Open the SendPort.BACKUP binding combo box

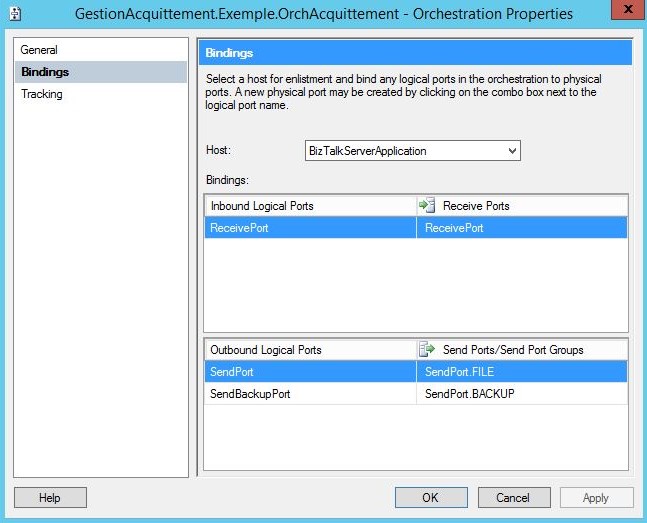click(x=521, y=394)
